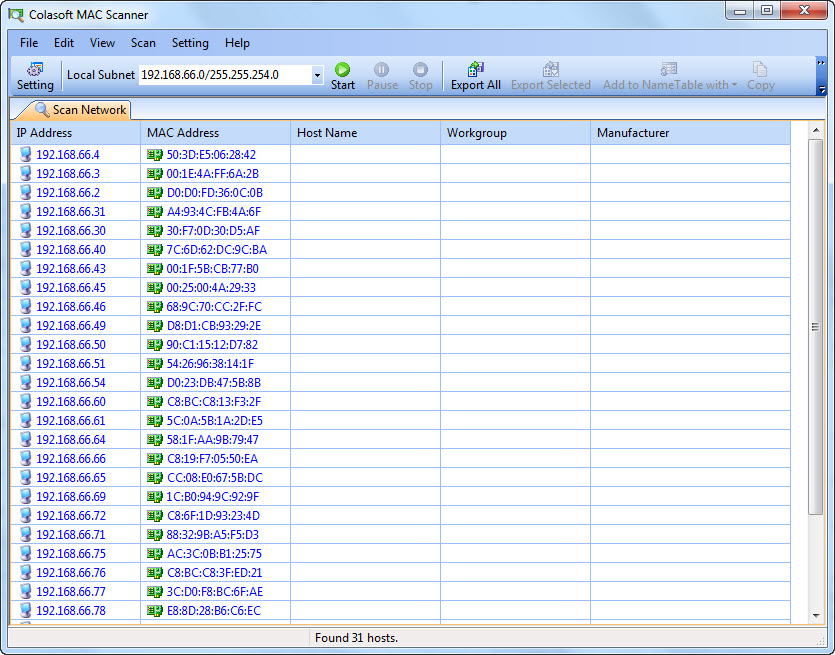
Task: Expand the Add to NameTable with dropdown
Action: 734,85
